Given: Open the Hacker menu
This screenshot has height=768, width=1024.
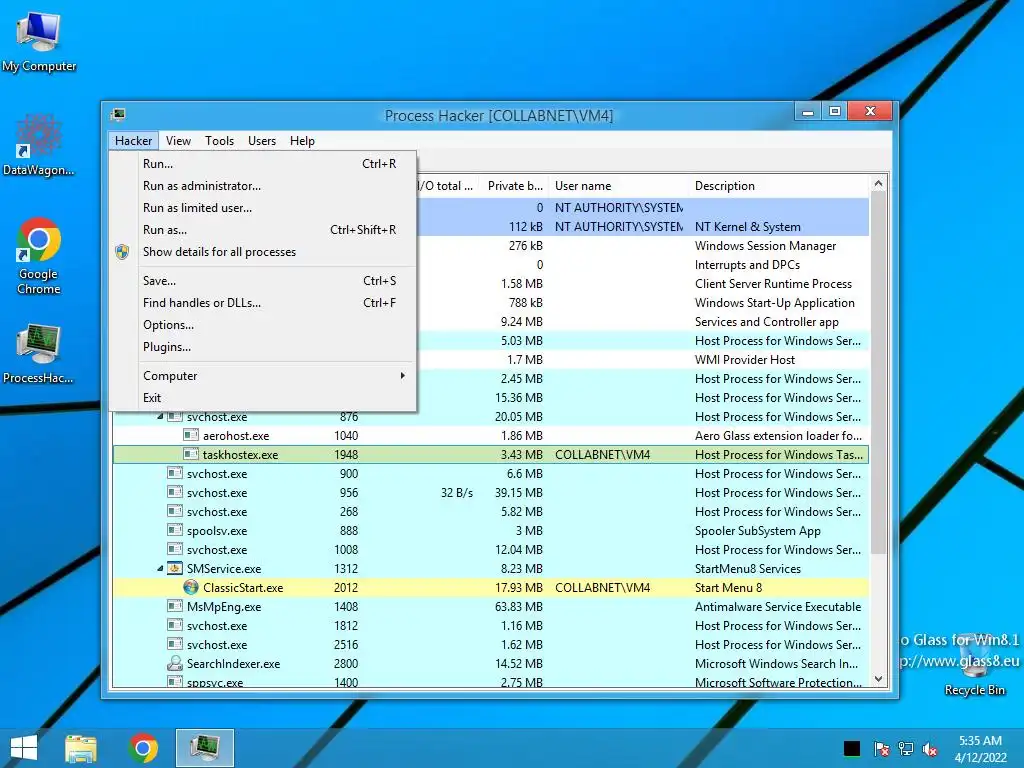Looking at the screenshot, I should (x=133, y=140).
